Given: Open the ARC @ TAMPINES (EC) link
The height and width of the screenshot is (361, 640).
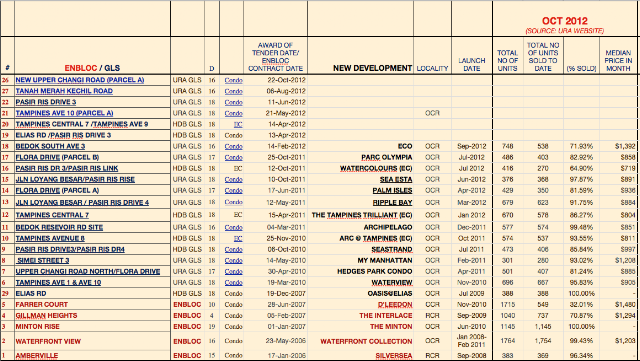Looking at the screenshot, I should (376, 238).
